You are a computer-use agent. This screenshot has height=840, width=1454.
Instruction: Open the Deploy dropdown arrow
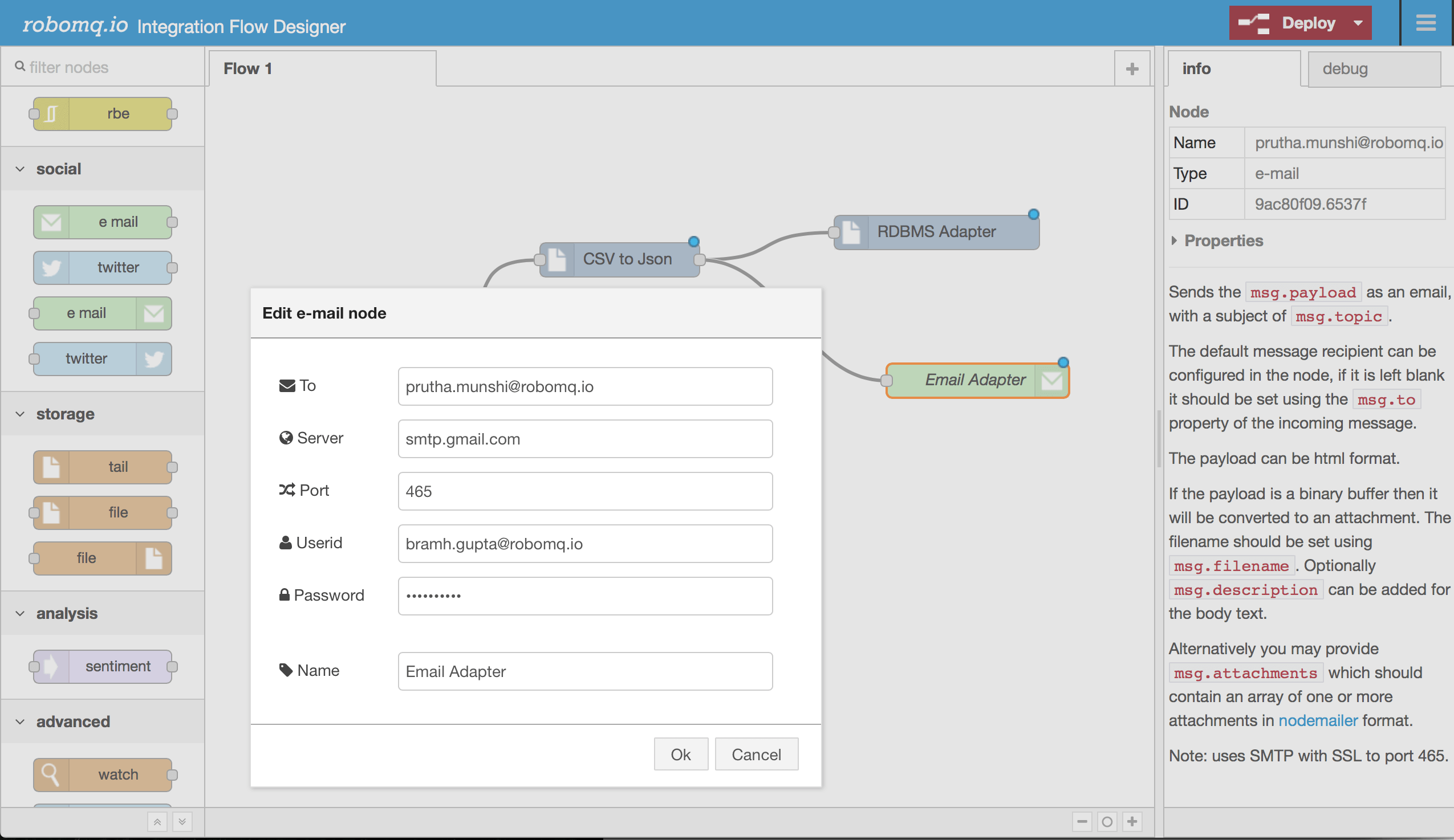[x=1358, y=23]
